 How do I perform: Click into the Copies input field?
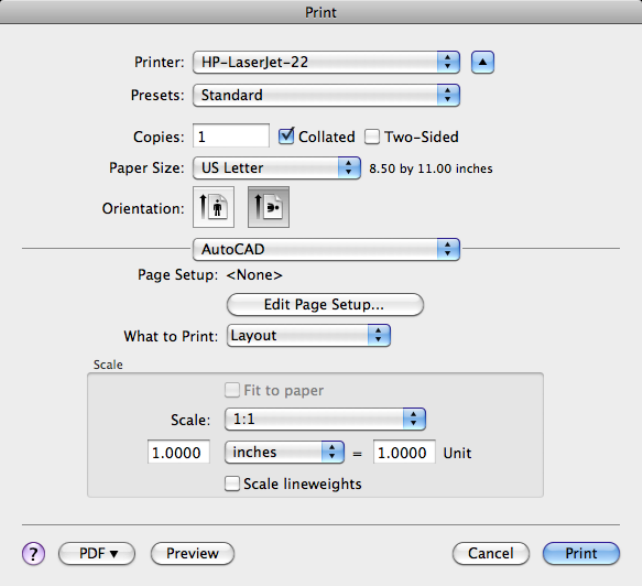230,136
